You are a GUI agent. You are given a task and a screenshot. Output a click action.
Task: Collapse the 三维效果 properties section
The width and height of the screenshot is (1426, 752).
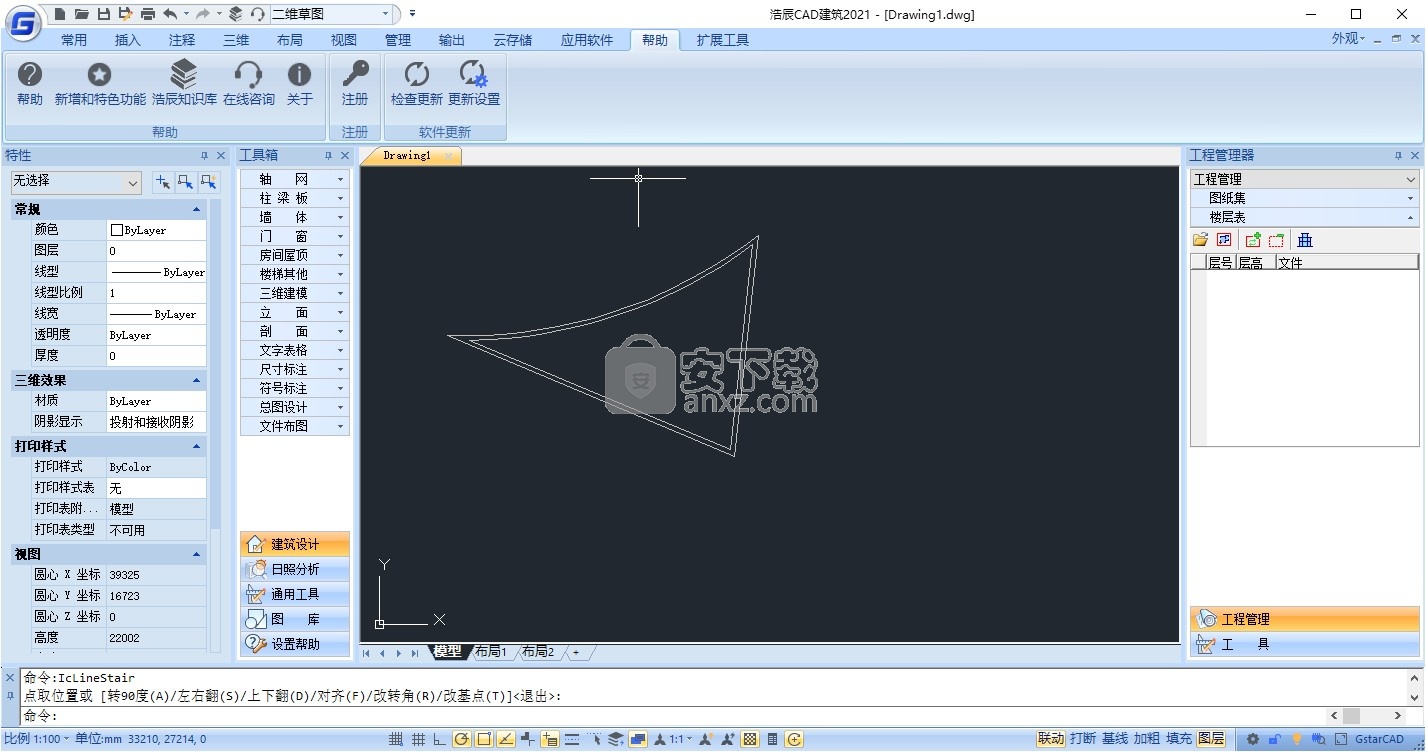(x=197, y=381)
